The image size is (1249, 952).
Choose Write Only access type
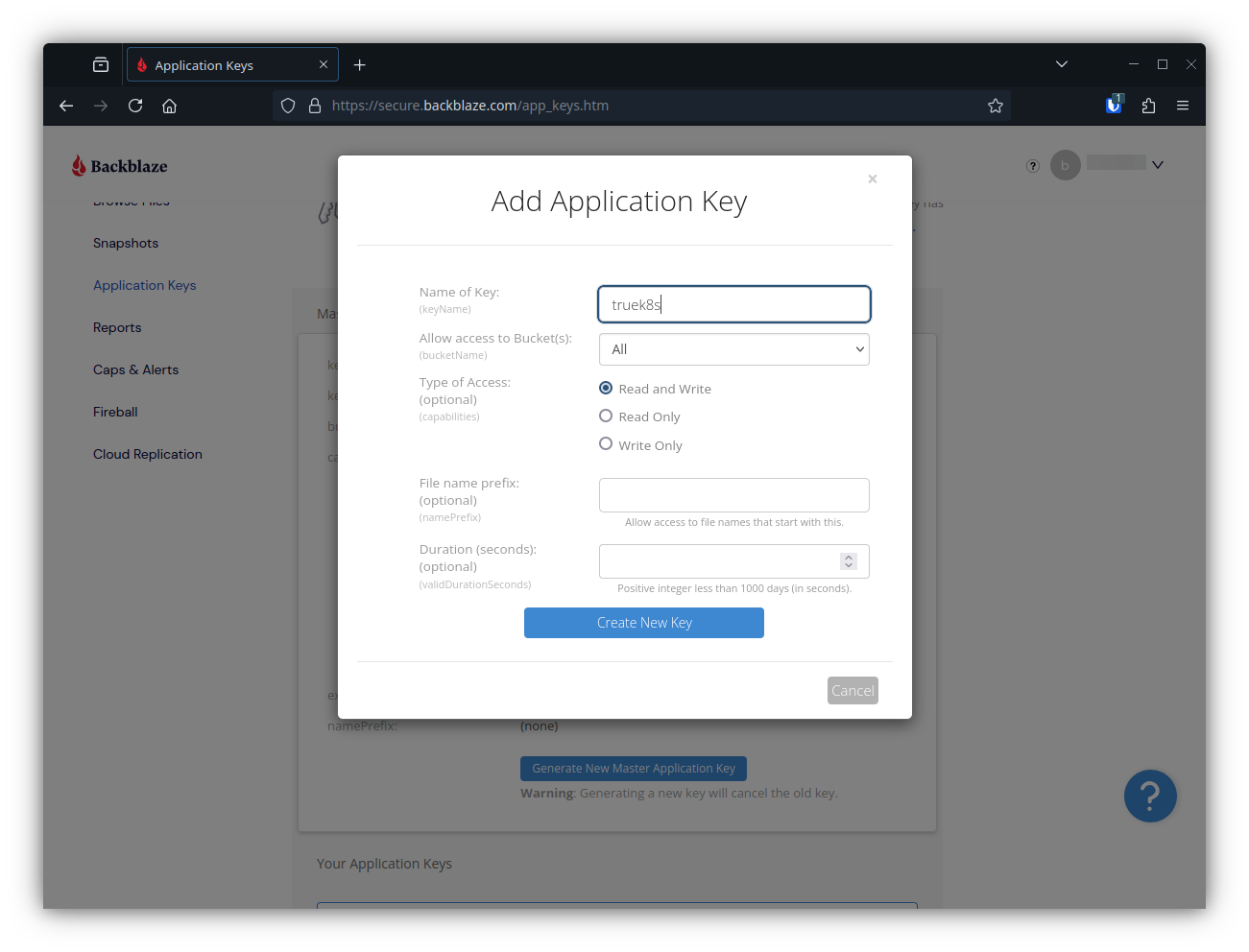[x=606, y=443]
